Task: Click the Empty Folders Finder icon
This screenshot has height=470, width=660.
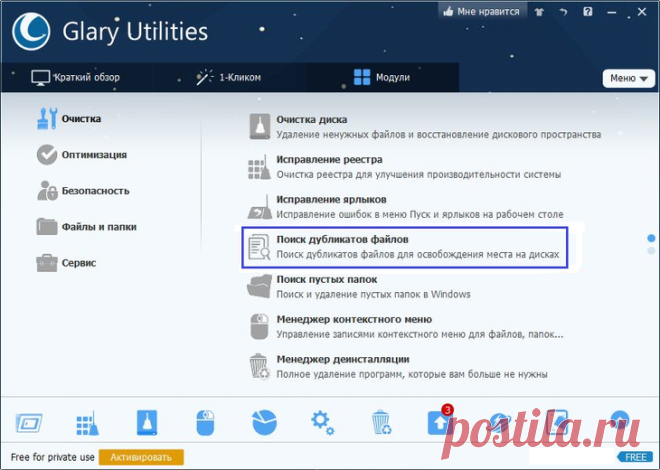Action: pyautogui.click(x=259, y=287)
